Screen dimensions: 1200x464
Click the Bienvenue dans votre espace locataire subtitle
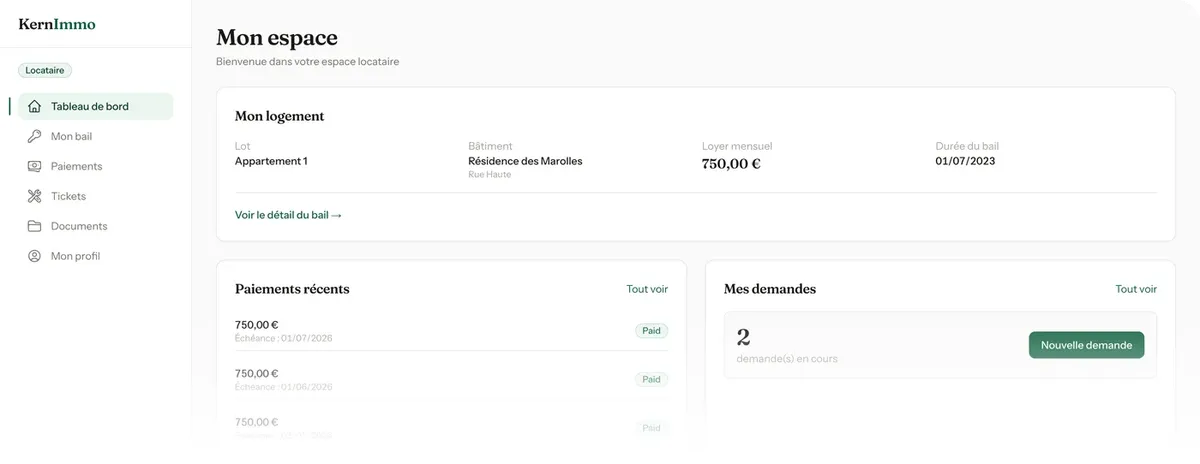[307, 62]
